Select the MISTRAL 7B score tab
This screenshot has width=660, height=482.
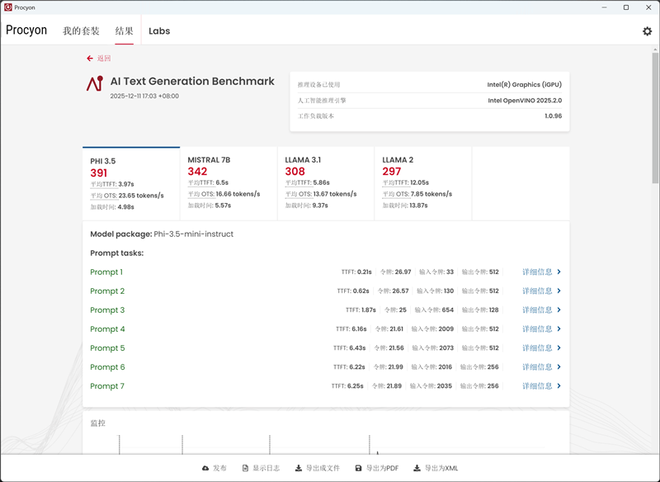click(228, 183)
